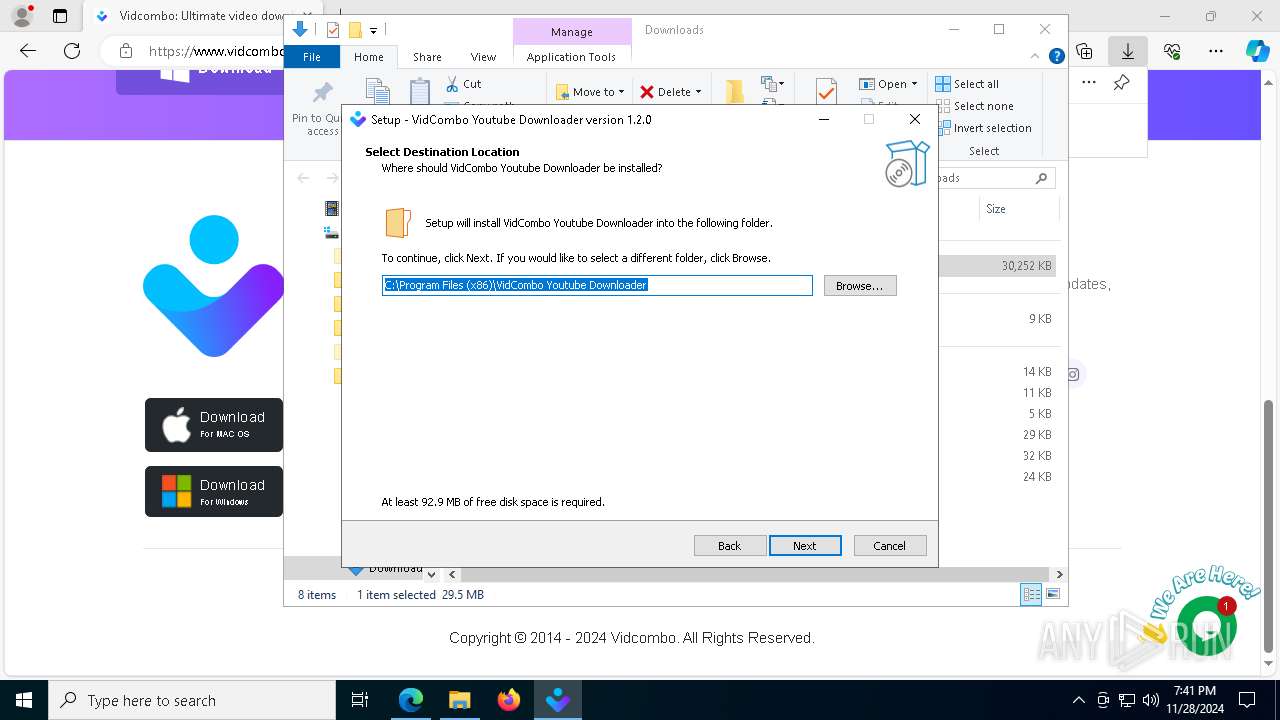Click the Explorer search box
This screenshot has width=1280, height=720.
(995, 178)
